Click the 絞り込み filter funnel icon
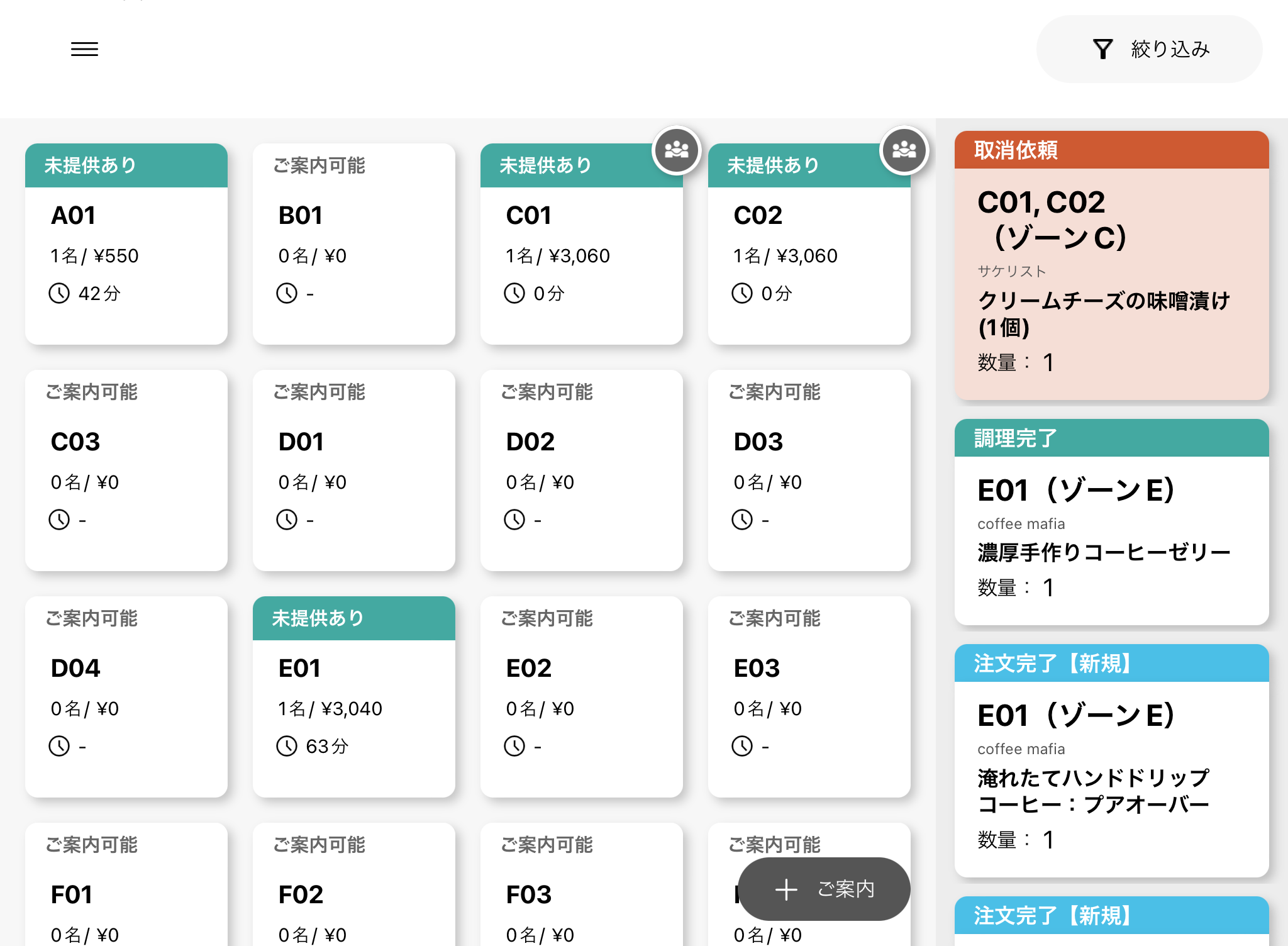Screen dimensions: 1288x946 (1102, 49)
